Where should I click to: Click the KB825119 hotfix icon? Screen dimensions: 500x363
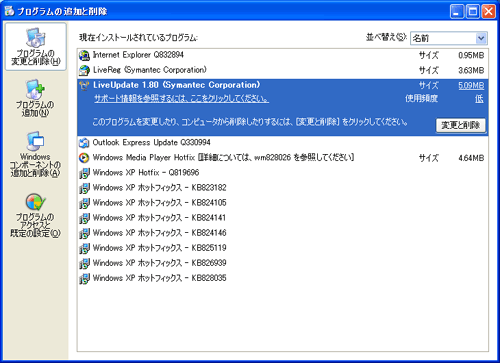pos(84,248)
